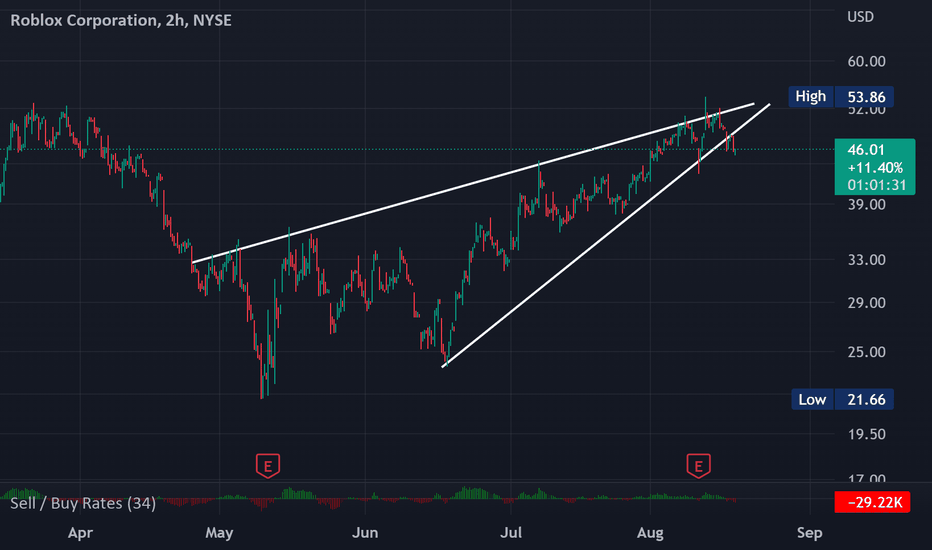932x550 pixels.
Task: Click the August earnings 'E' marker
Action: click(698, 466)
